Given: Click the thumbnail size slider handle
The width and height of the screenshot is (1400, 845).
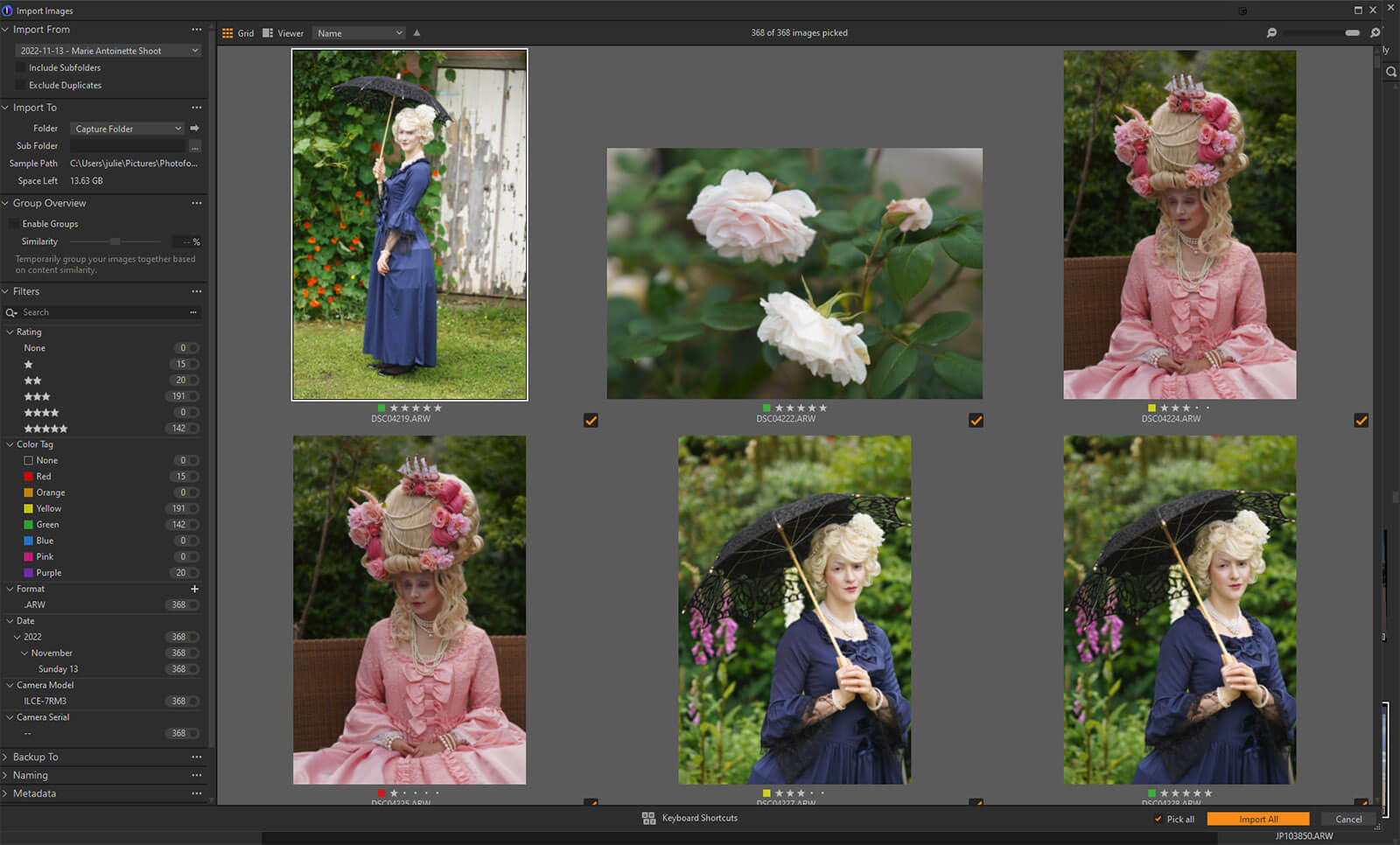Looking at the screenshot, I should click(1352, 33).
